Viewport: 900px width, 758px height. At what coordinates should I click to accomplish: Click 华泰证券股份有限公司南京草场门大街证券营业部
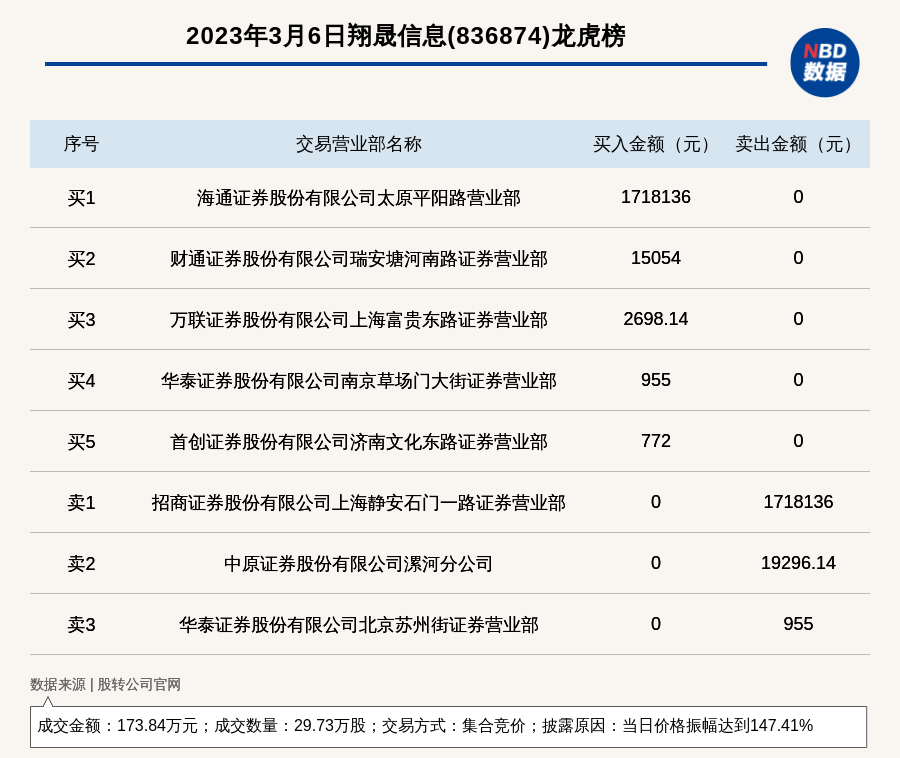[359, 381]
